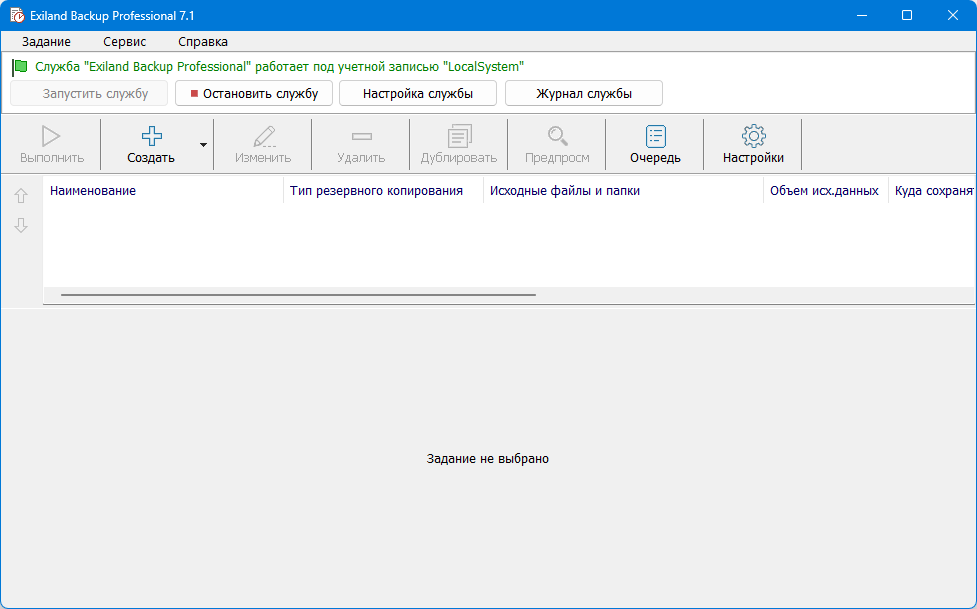
Task: Click the Предпросм magnifier icon
Action: pyautogui.click(x=557, y=136)
